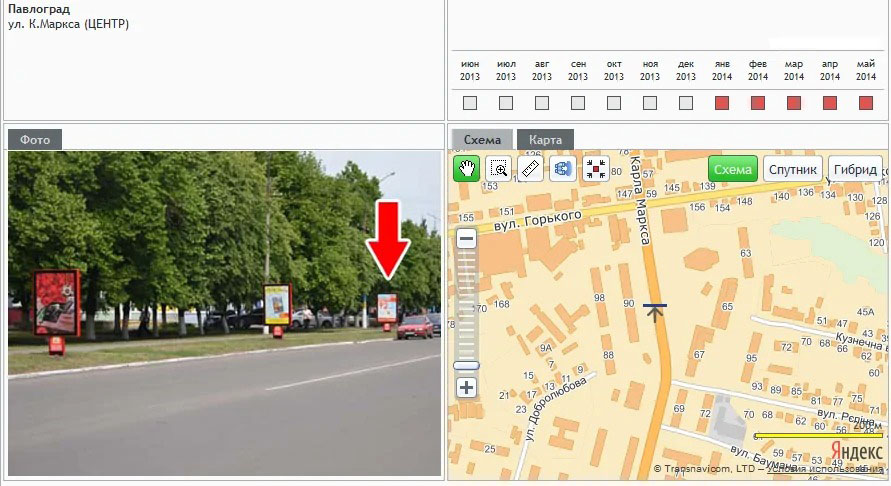Click the янв 2014 month label

722,70
